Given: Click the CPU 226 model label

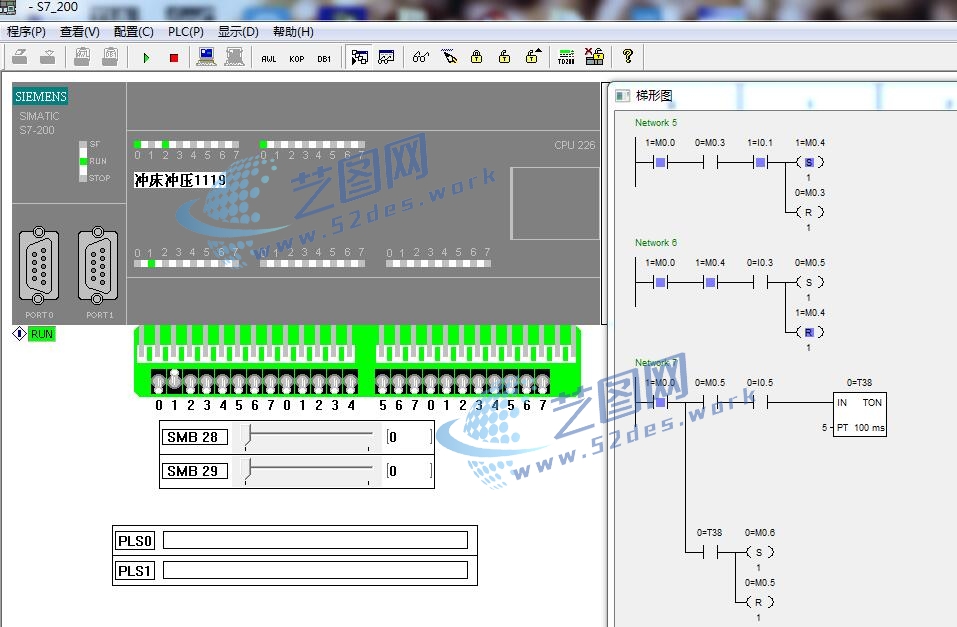Looking at the screenshot, I should click(x=574, y=145).
